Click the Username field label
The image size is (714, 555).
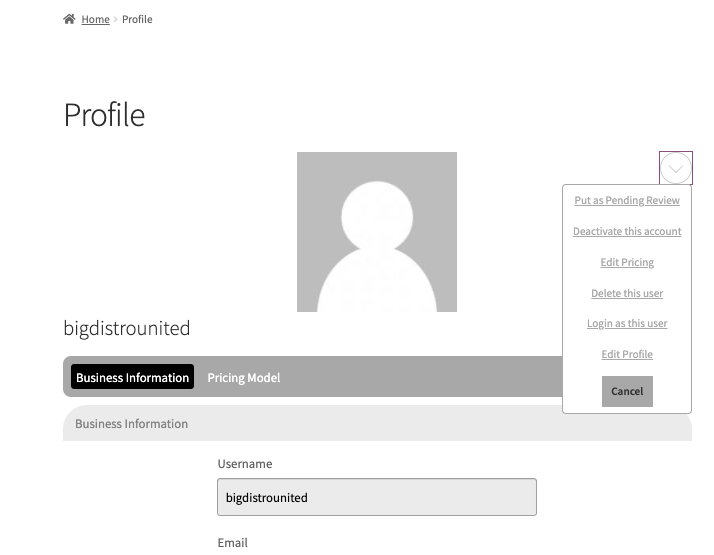(x=245, y=463)
